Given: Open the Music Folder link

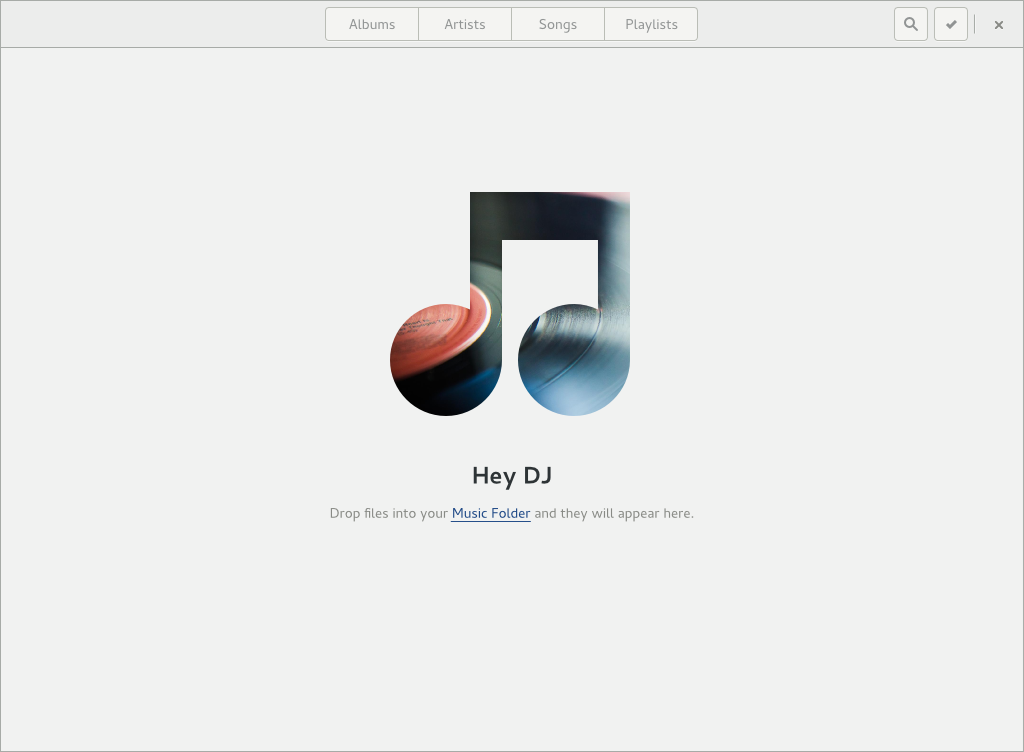Looking at the screenshot, I should click(491, 513).
